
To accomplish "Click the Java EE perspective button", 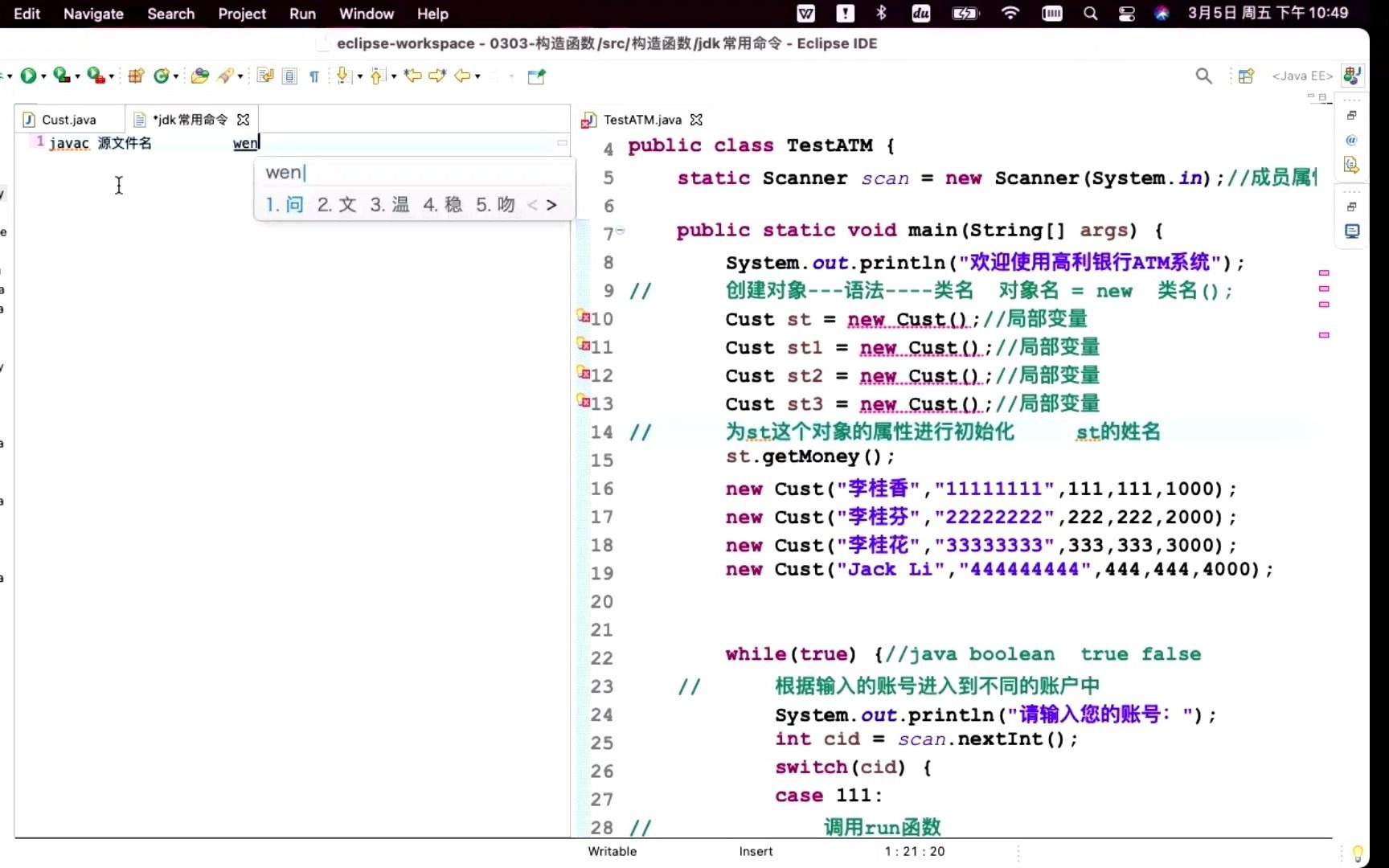I will (1352, 75).
